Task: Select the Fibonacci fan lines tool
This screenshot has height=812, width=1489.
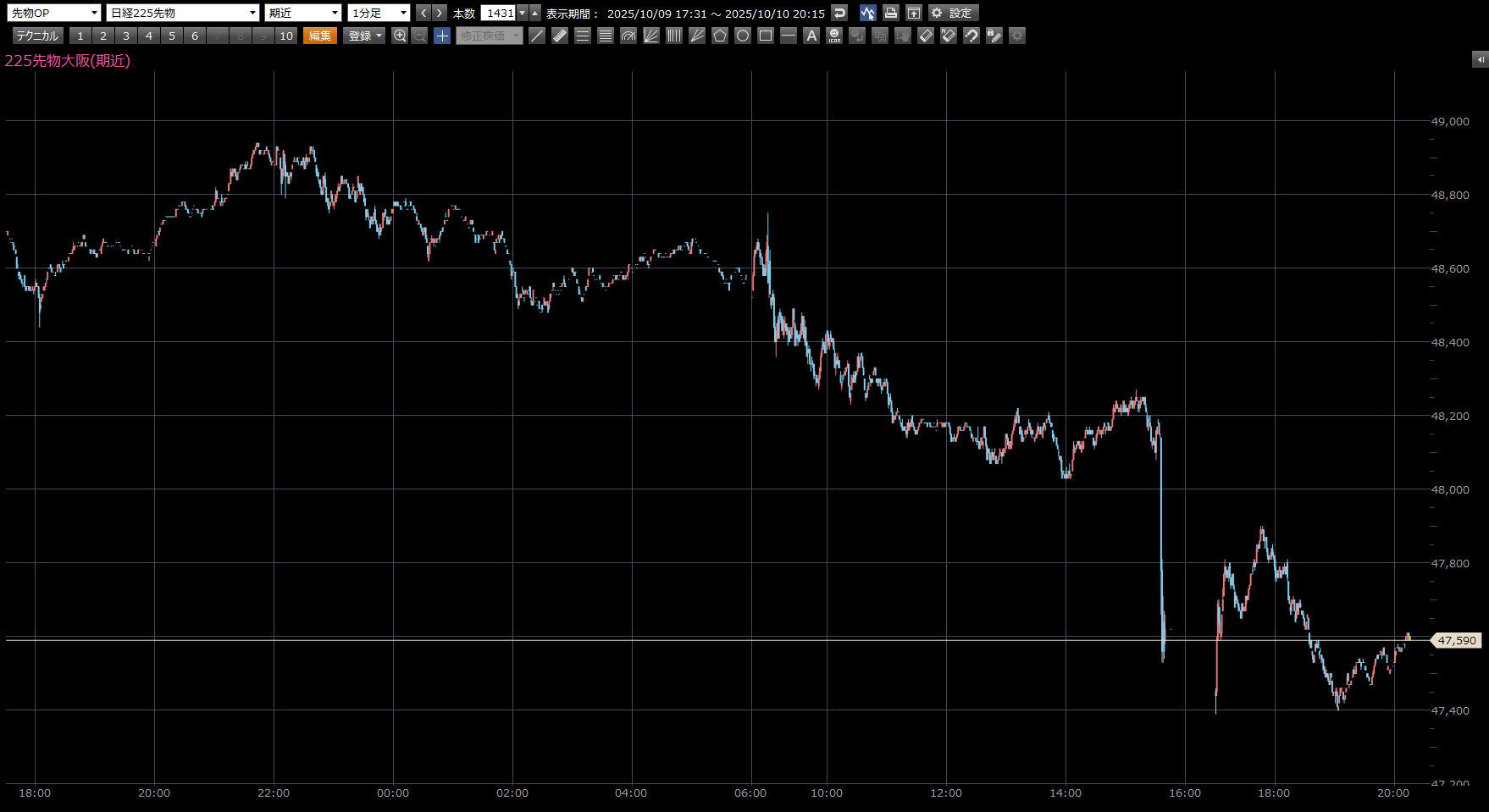Action: click(651, 36)
